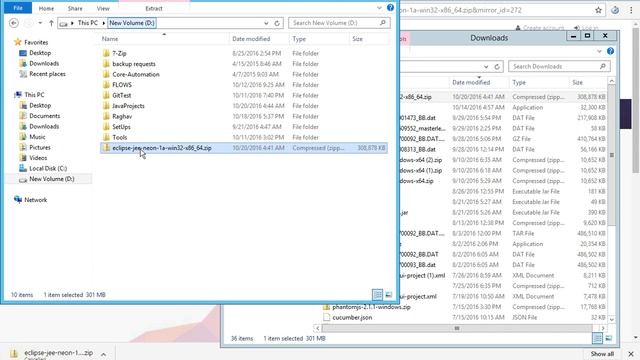Click the Help icon in front window
The height and width of the screenshot is (360, 640).
point(390,8)
